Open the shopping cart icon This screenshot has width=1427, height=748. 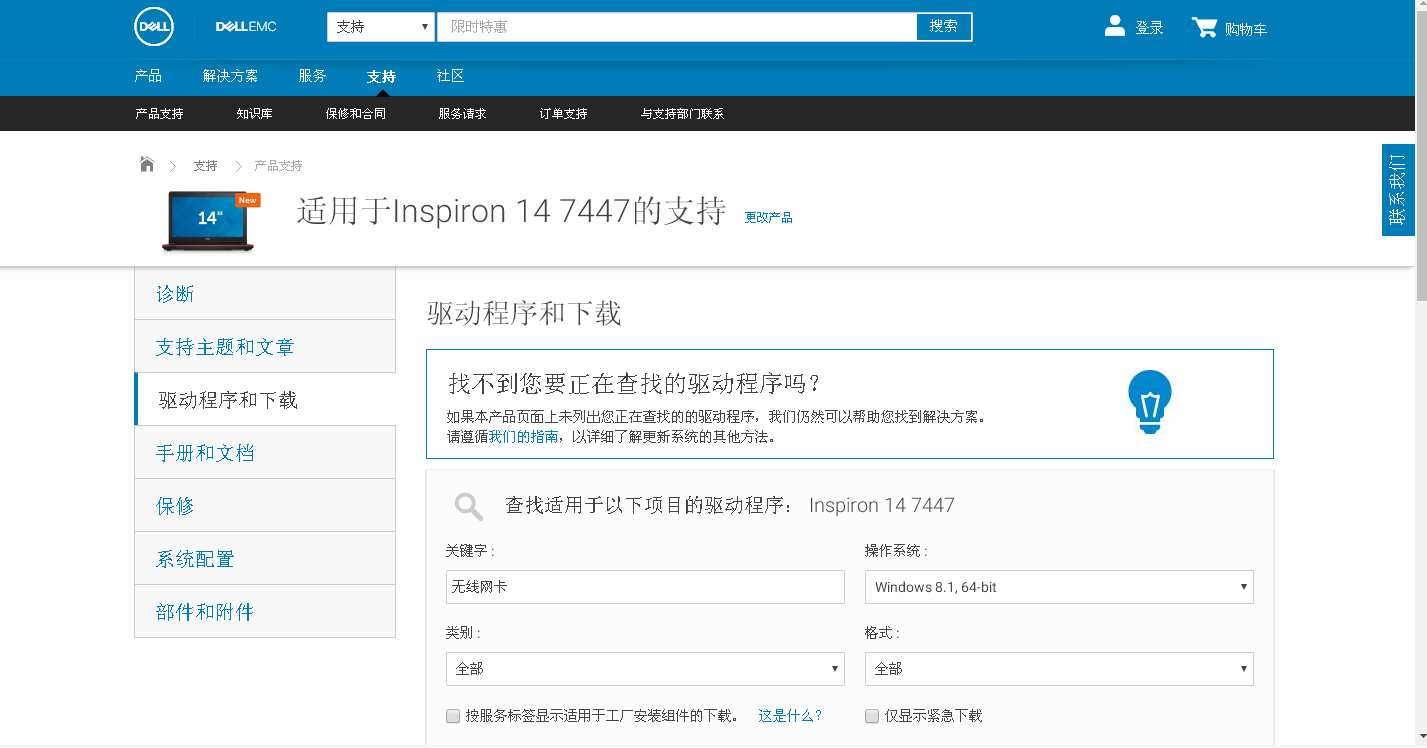(x=1205, y=27)
